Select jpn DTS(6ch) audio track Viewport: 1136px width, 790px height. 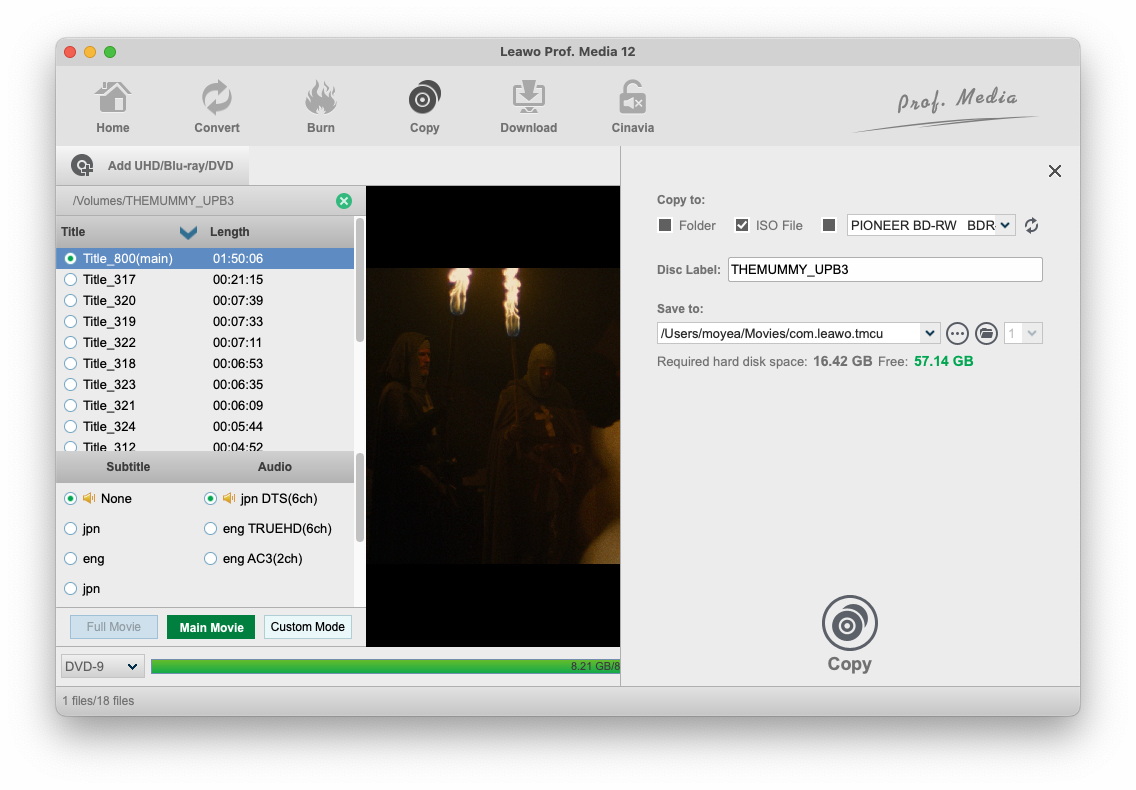(x=210, y=499)
